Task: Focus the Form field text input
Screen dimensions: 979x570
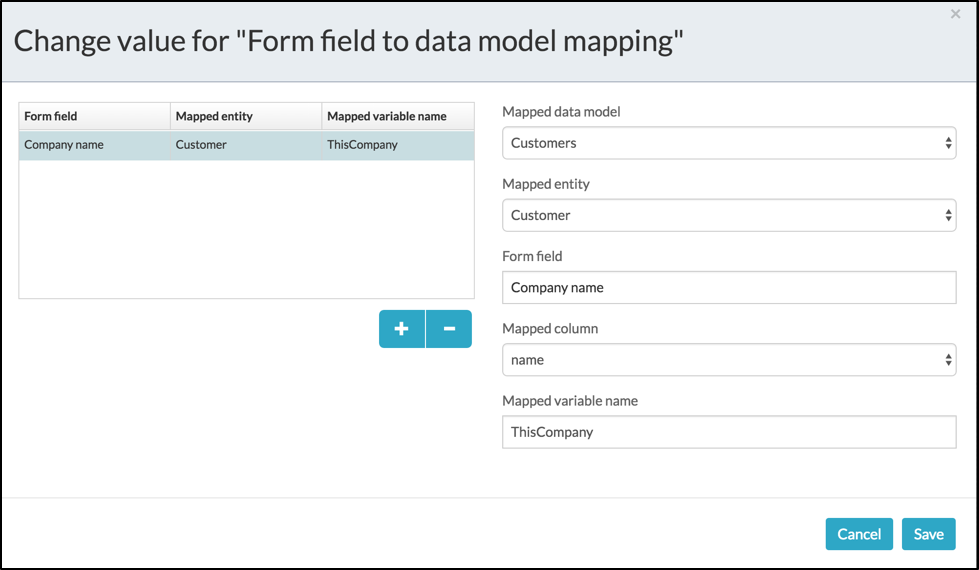Action: [729, 288]
